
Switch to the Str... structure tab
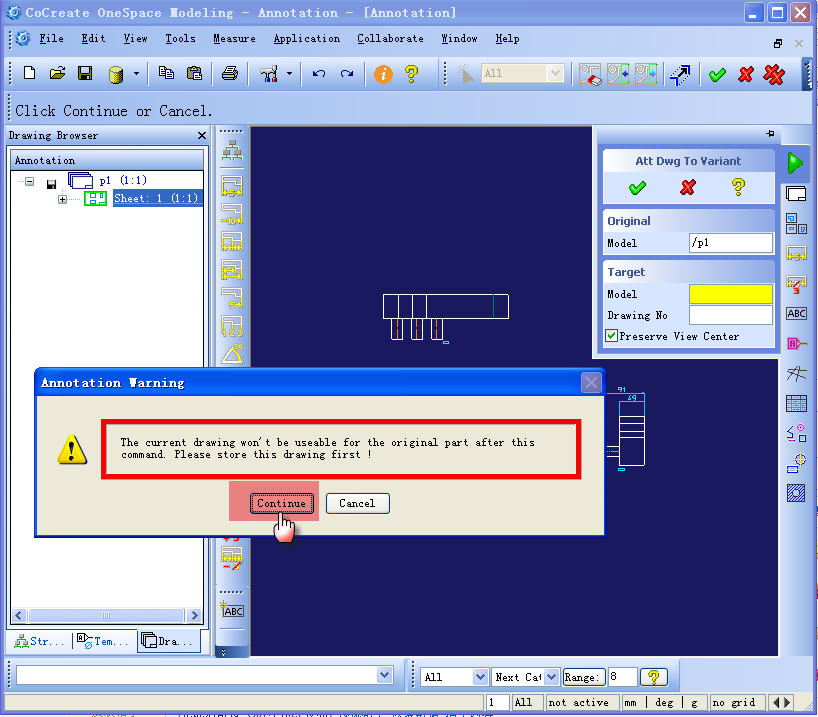(x=39, y=641)
